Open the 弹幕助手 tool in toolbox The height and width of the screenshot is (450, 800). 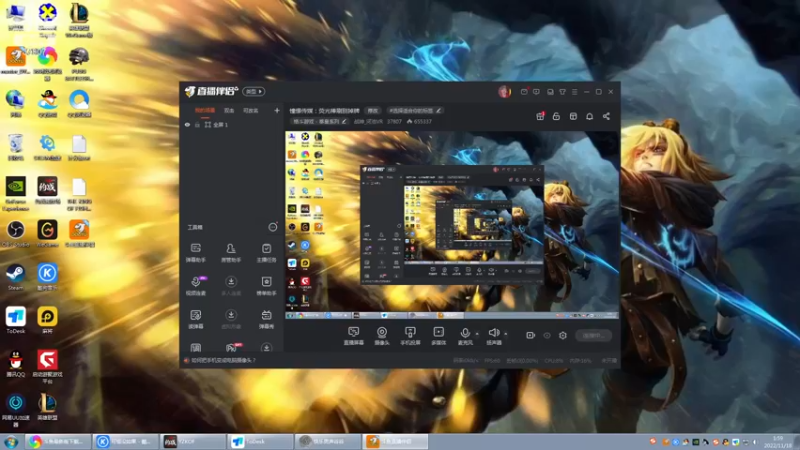tap(195, 252)
